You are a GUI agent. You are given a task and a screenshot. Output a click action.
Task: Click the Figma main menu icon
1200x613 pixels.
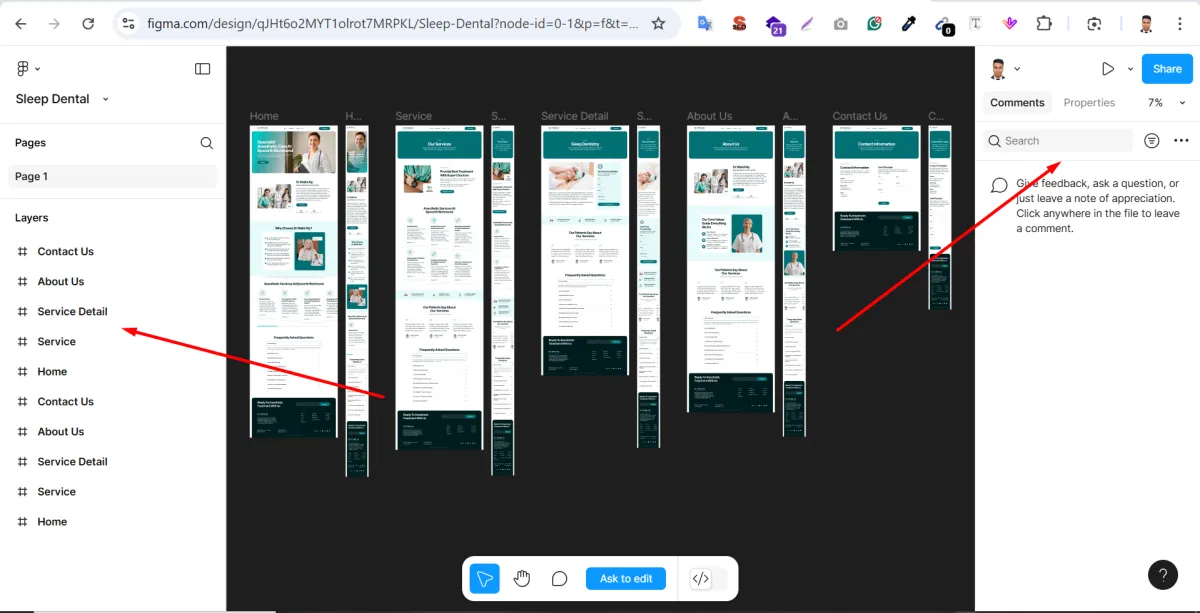pyautogui.click(x=25, y=69)
